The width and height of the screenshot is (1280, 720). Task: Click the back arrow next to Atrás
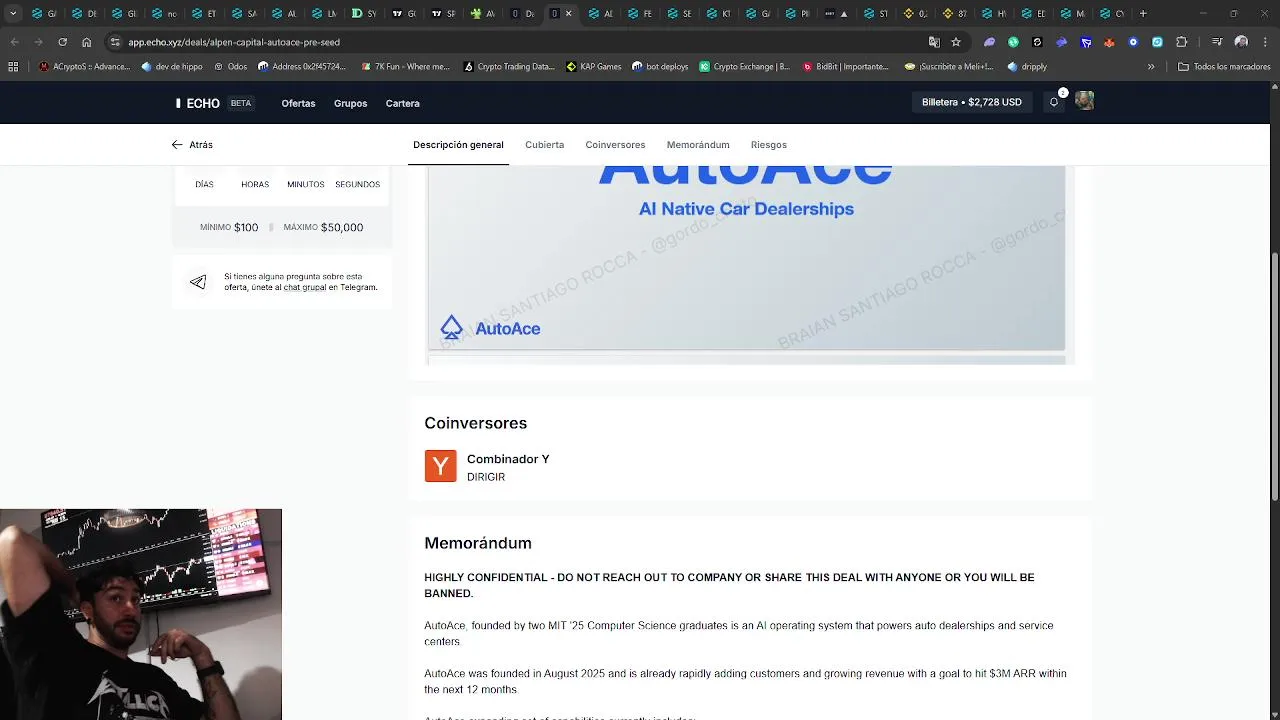click(x=177, y=145)
